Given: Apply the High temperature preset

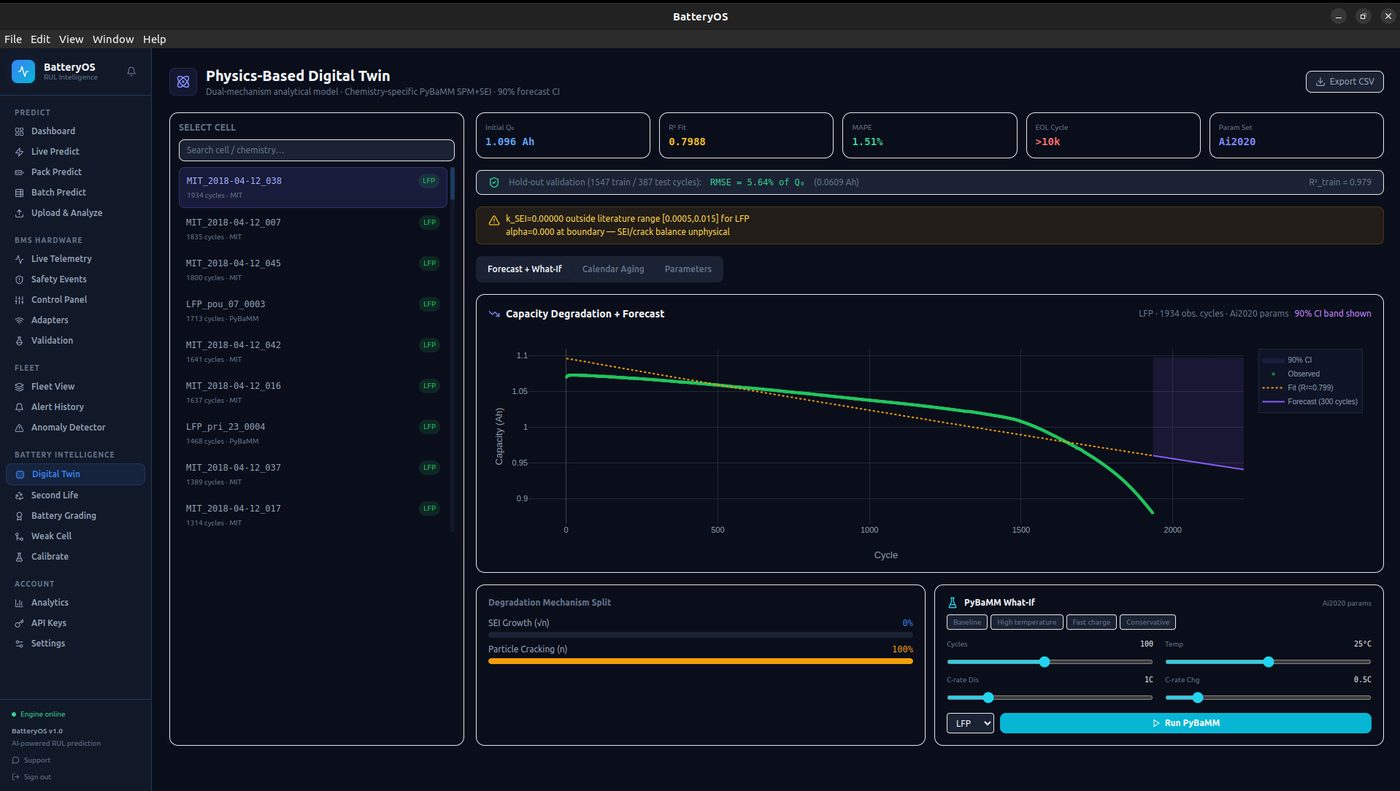Looking at the screenshot, I should coord(1027,622).
